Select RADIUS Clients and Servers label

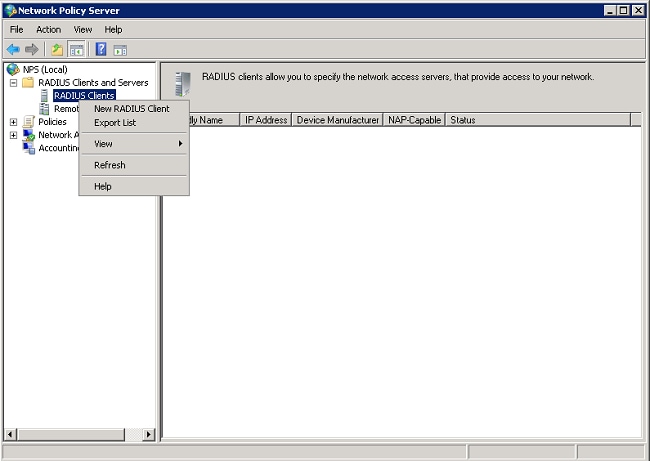click(x=93, y=82)
